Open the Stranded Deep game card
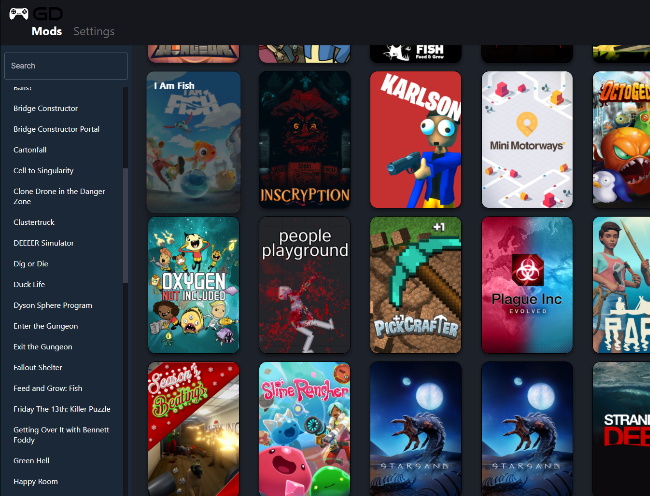The width and height of the screenshot is (650, 496). click(x=621, y=429)
